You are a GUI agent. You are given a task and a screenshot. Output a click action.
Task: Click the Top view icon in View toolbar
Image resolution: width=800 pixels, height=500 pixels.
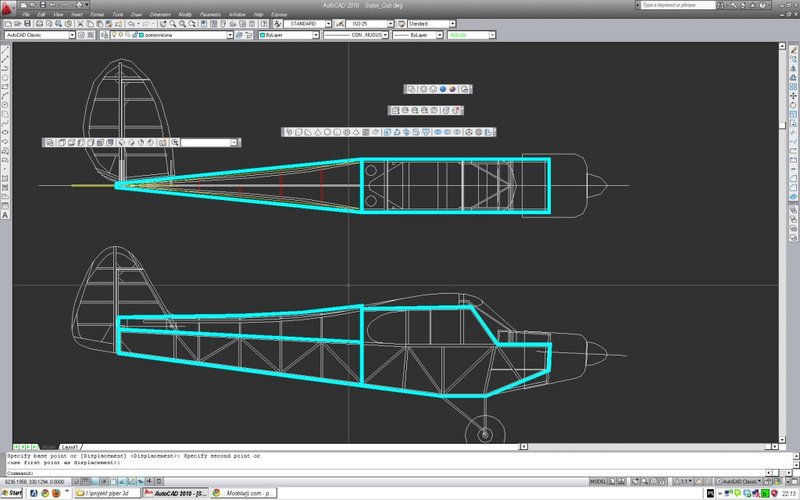pyautogui.click(x=61, y=143)
